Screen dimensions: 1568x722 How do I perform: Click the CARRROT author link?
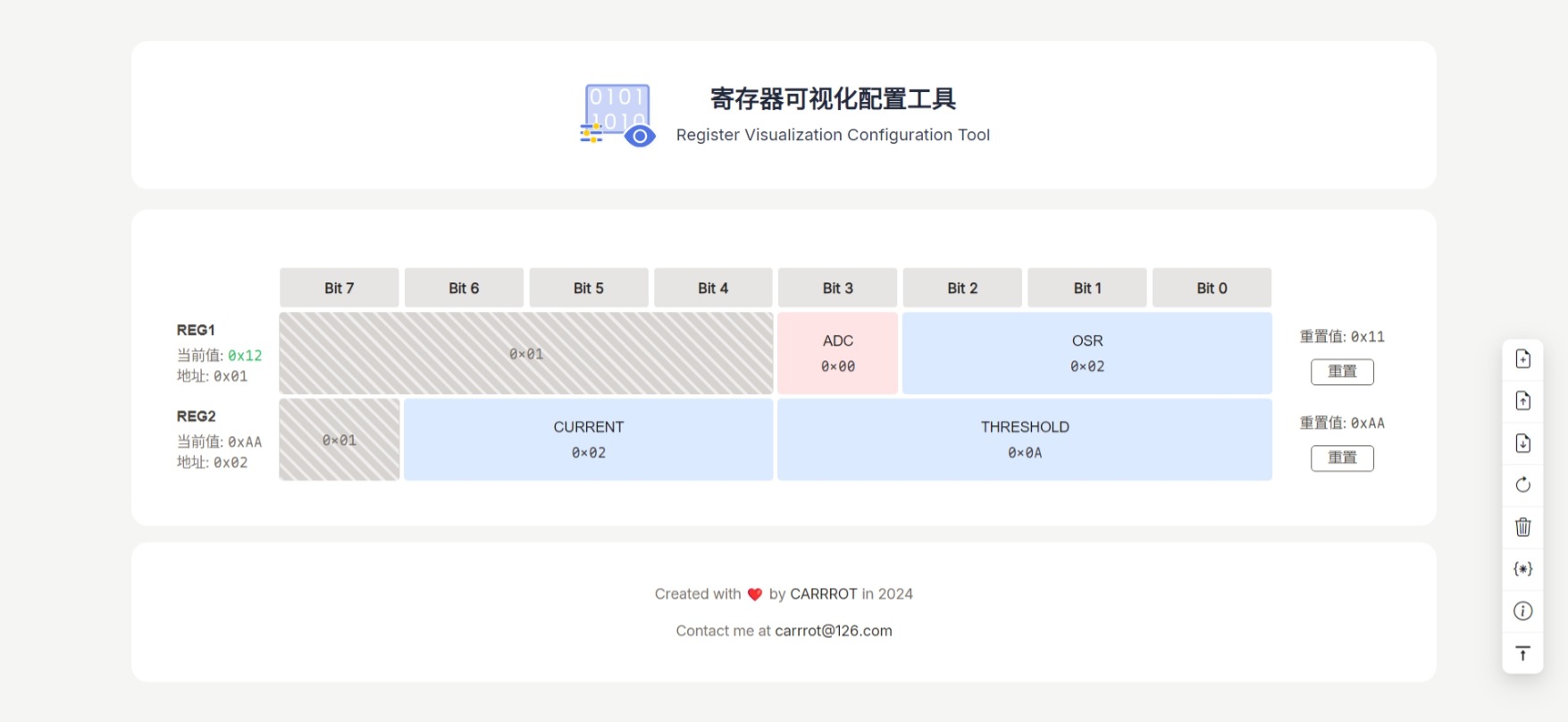click(823, 594)
